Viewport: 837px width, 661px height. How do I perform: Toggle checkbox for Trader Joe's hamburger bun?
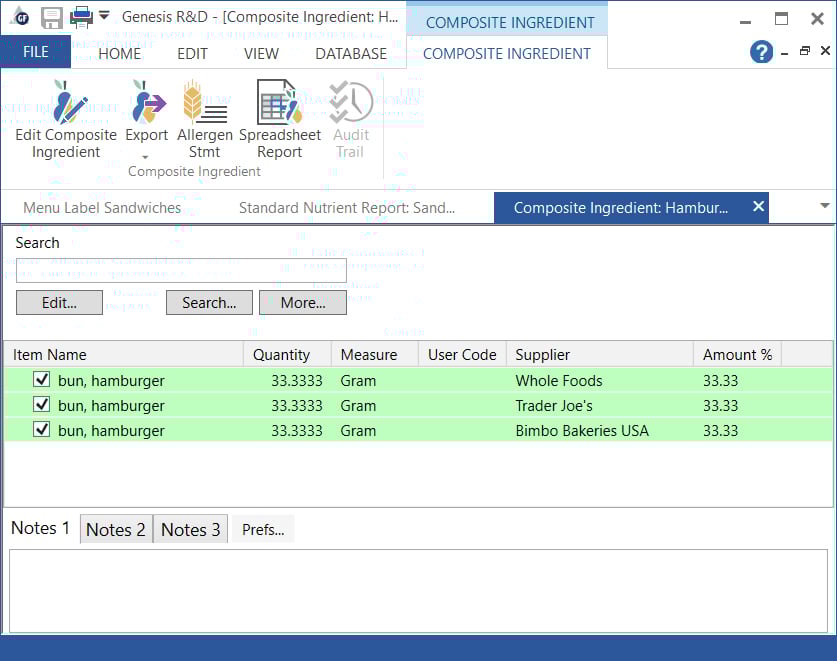42,405
